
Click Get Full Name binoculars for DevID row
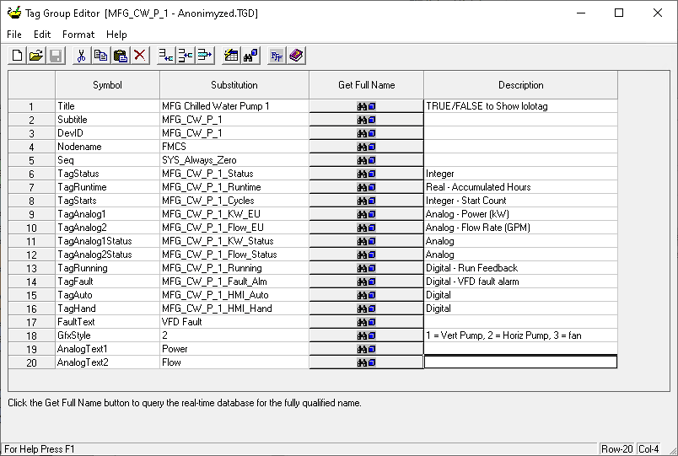(x=366, y=133)
